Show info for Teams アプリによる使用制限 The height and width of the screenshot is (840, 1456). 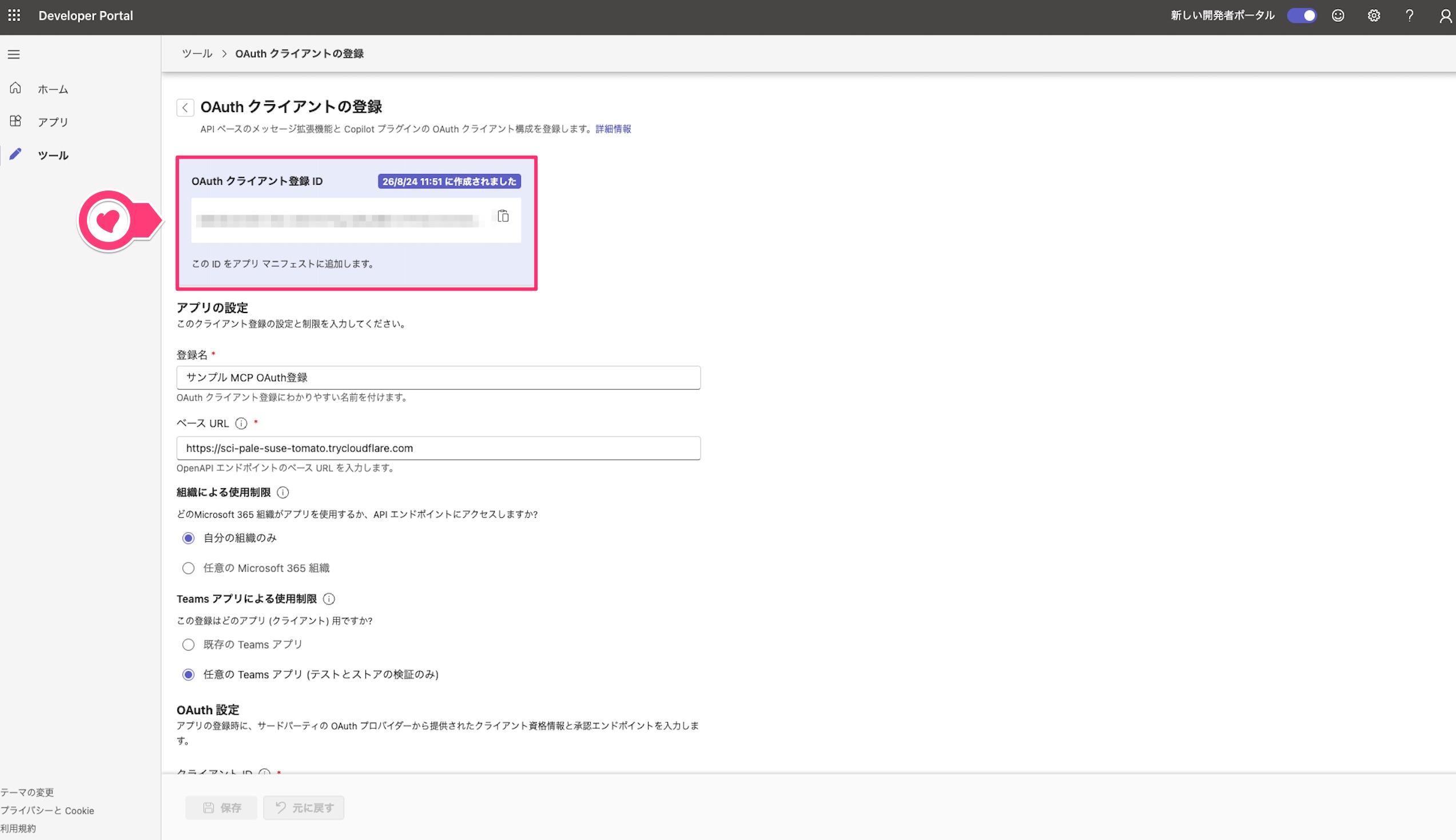pyautogui.click(x=329, y=599)
